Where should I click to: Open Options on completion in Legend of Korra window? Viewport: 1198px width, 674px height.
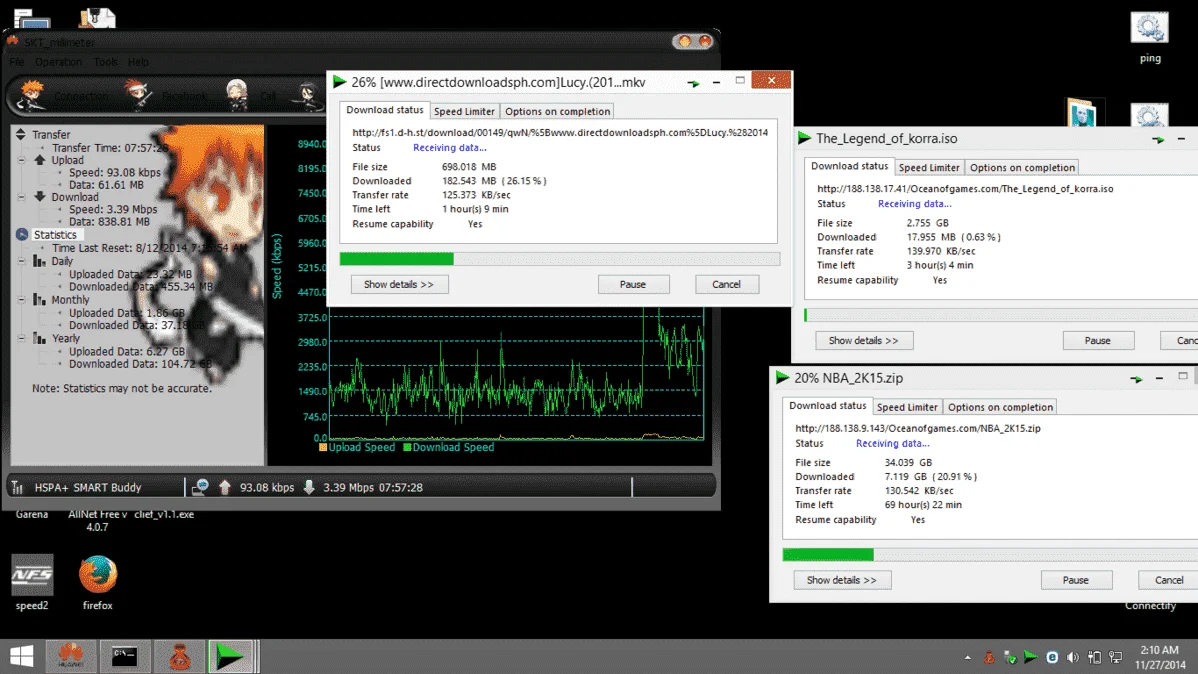coord(1022,167)
